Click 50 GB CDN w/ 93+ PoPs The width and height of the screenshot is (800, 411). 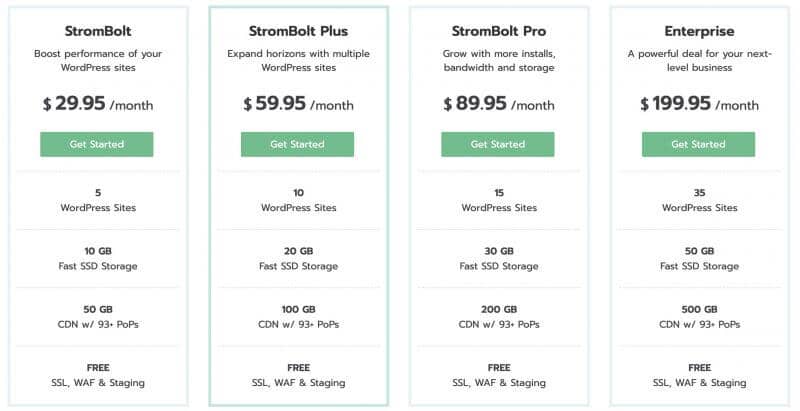click(x=98, y=317)
